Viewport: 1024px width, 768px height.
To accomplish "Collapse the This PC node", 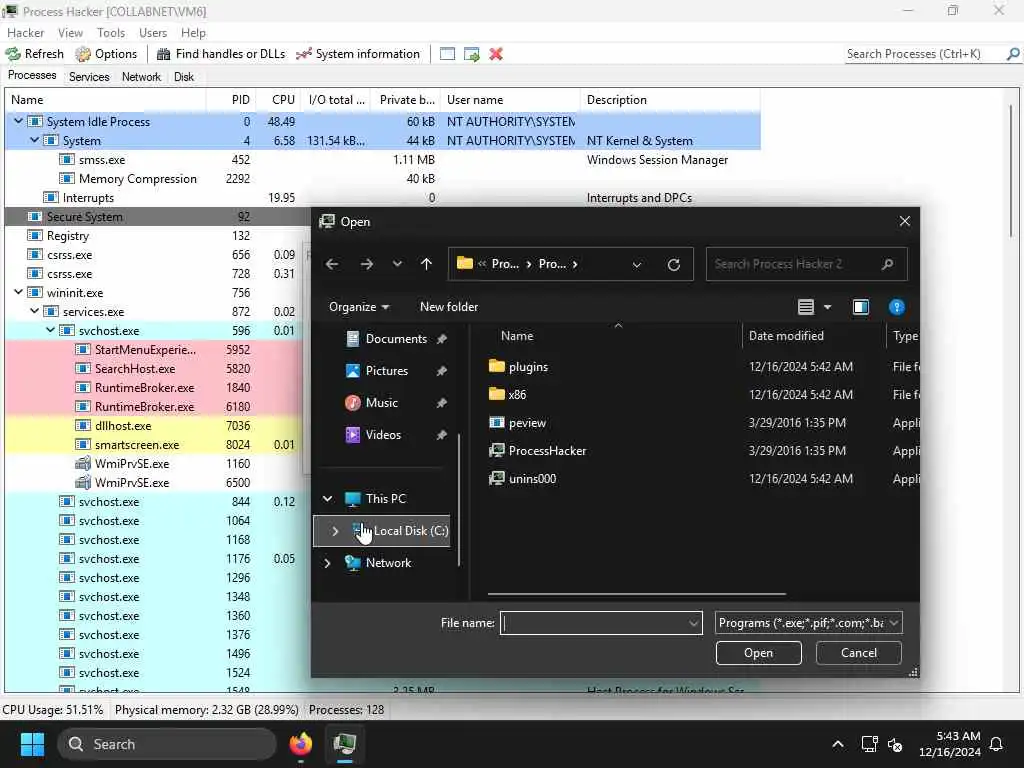I will click(x=327, y=499).
